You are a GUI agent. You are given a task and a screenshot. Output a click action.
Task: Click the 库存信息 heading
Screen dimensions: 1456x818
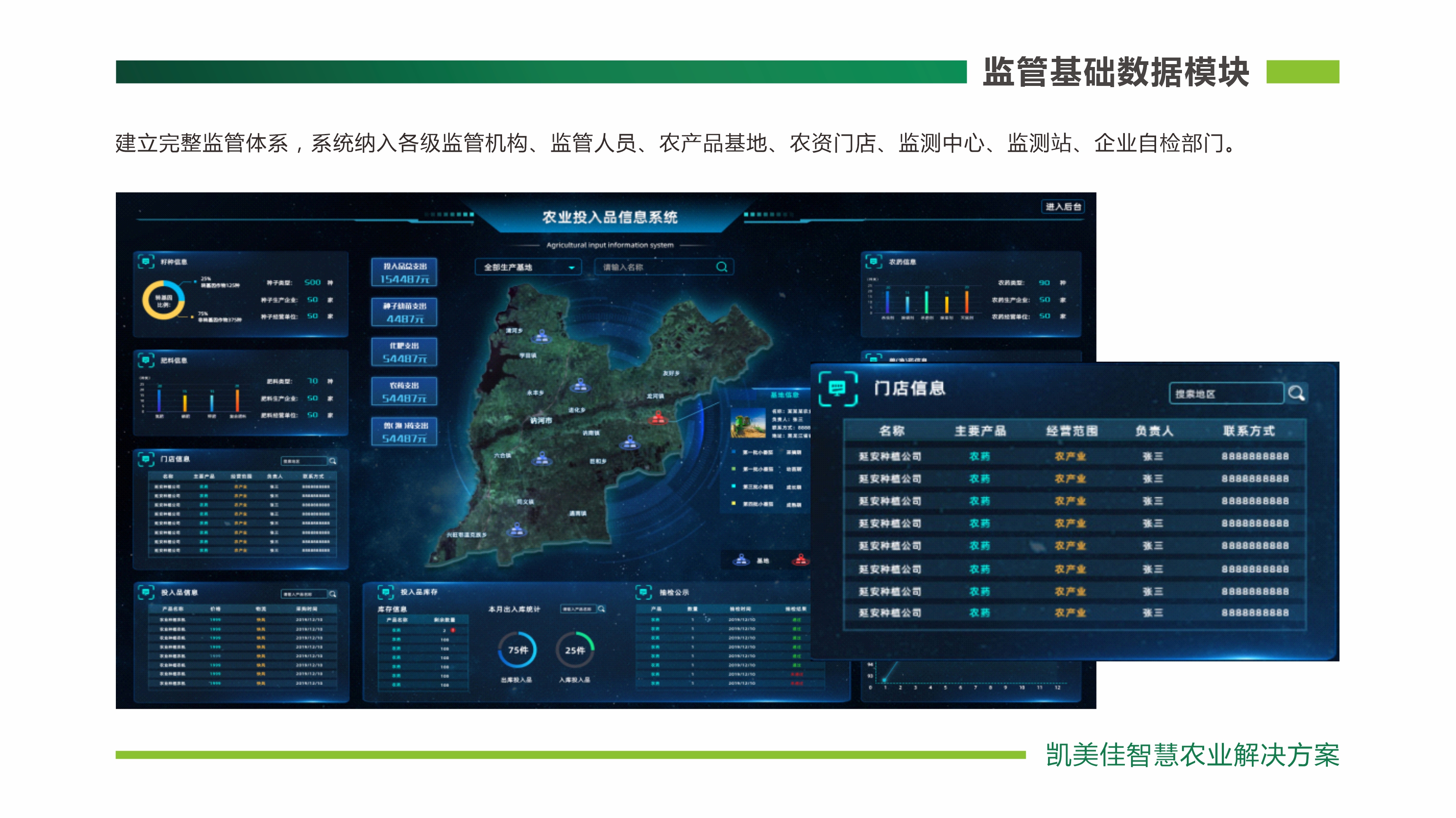click(392, 609)
